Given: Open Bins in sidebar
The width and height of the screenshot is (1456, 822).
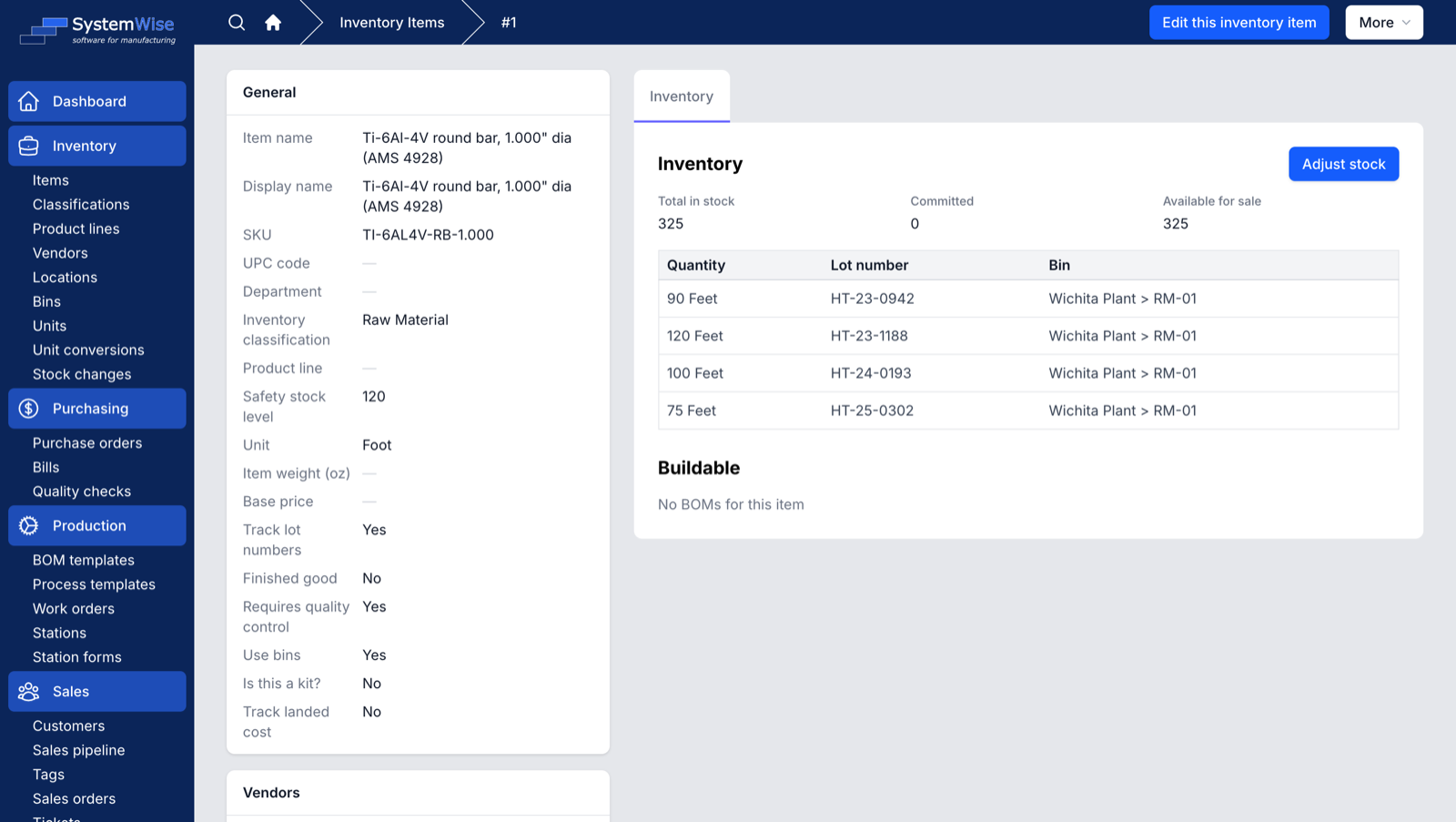Looking at the screenshot, I should pyautogui.click(x=46, y=301).
